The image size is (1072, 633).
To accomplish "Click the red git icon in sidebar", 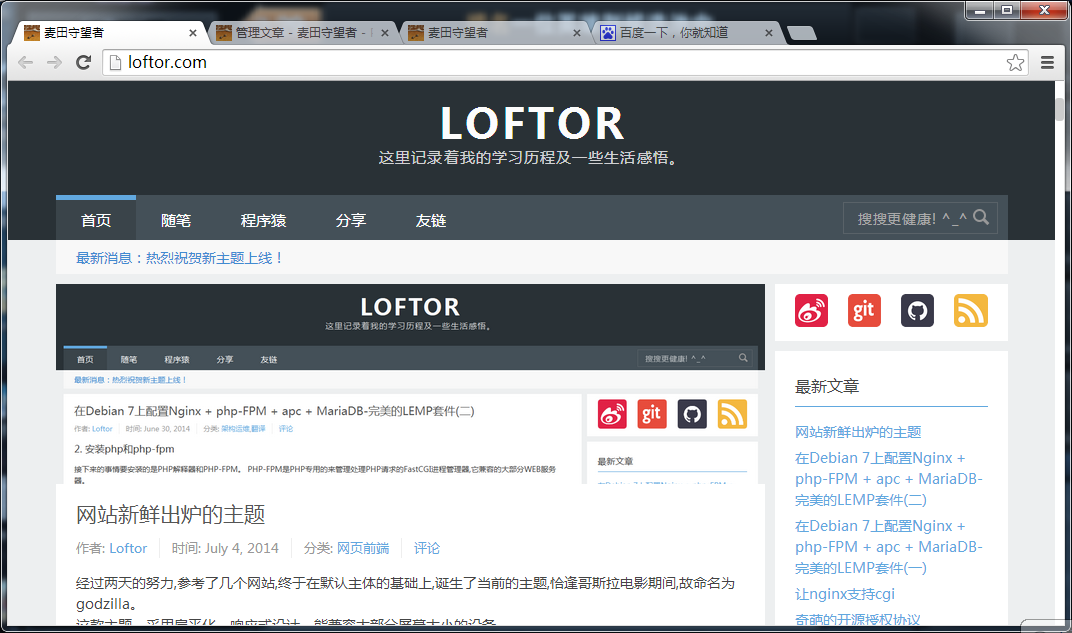I will coord(864,310).
